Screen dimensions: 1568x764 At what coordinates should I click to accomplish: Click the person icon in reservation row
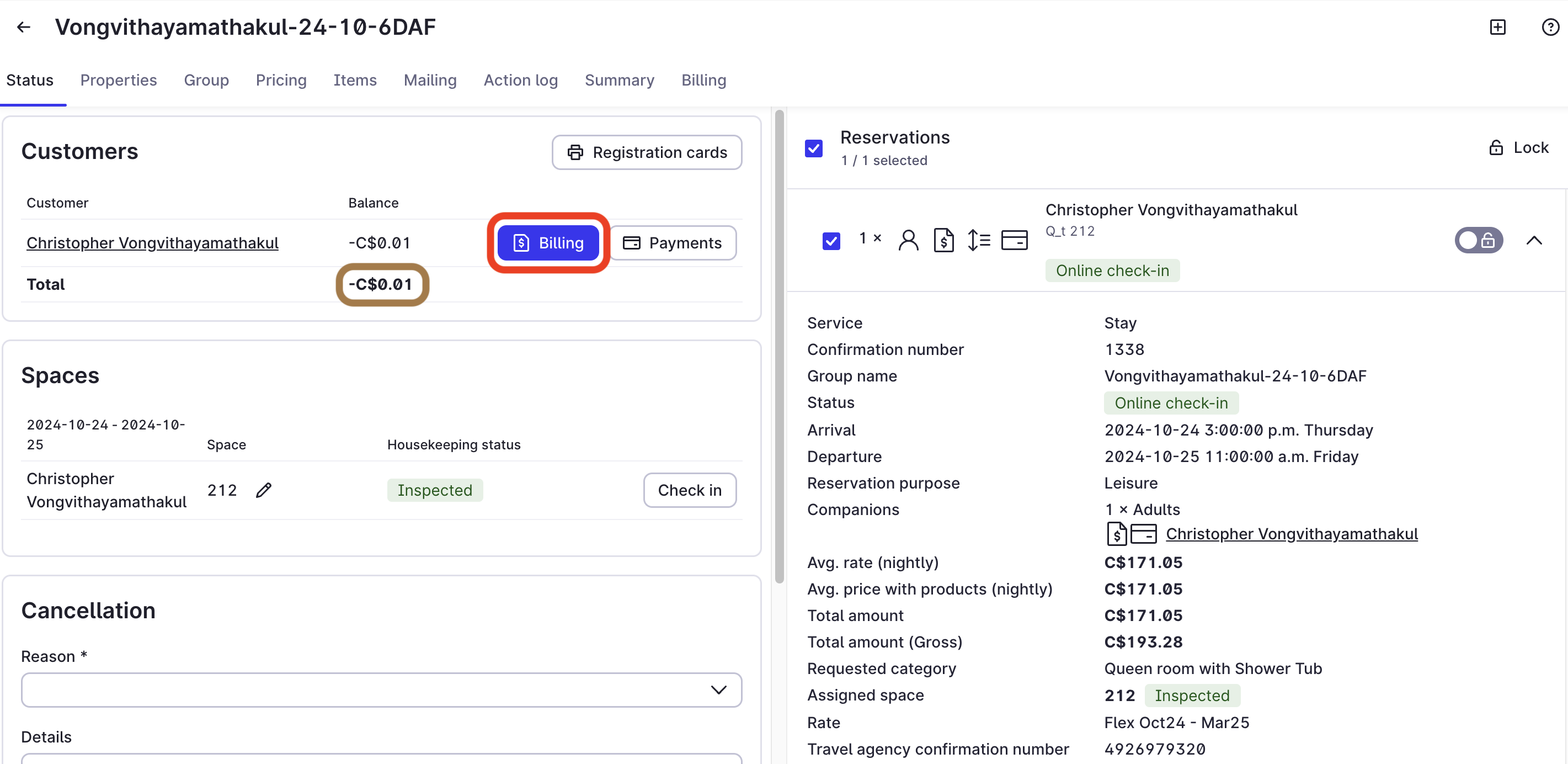click(x=908, y=240)
